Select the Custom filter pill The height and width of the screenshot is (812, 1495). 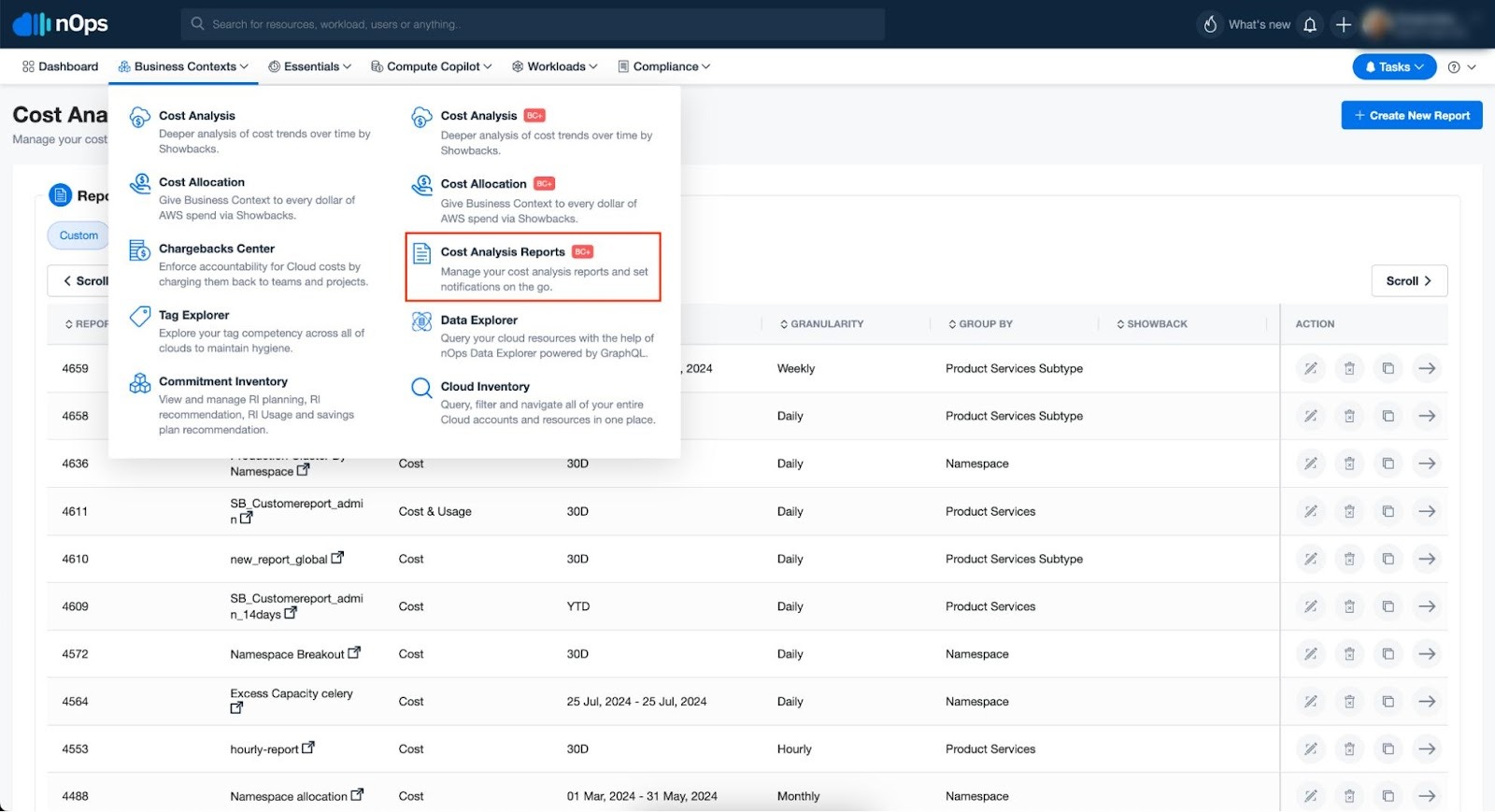78,235
